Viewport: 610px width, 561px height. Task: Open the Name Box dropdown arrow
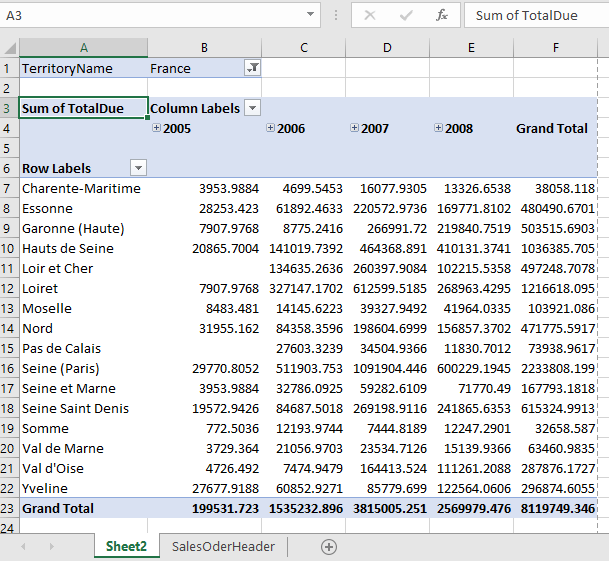310,14
